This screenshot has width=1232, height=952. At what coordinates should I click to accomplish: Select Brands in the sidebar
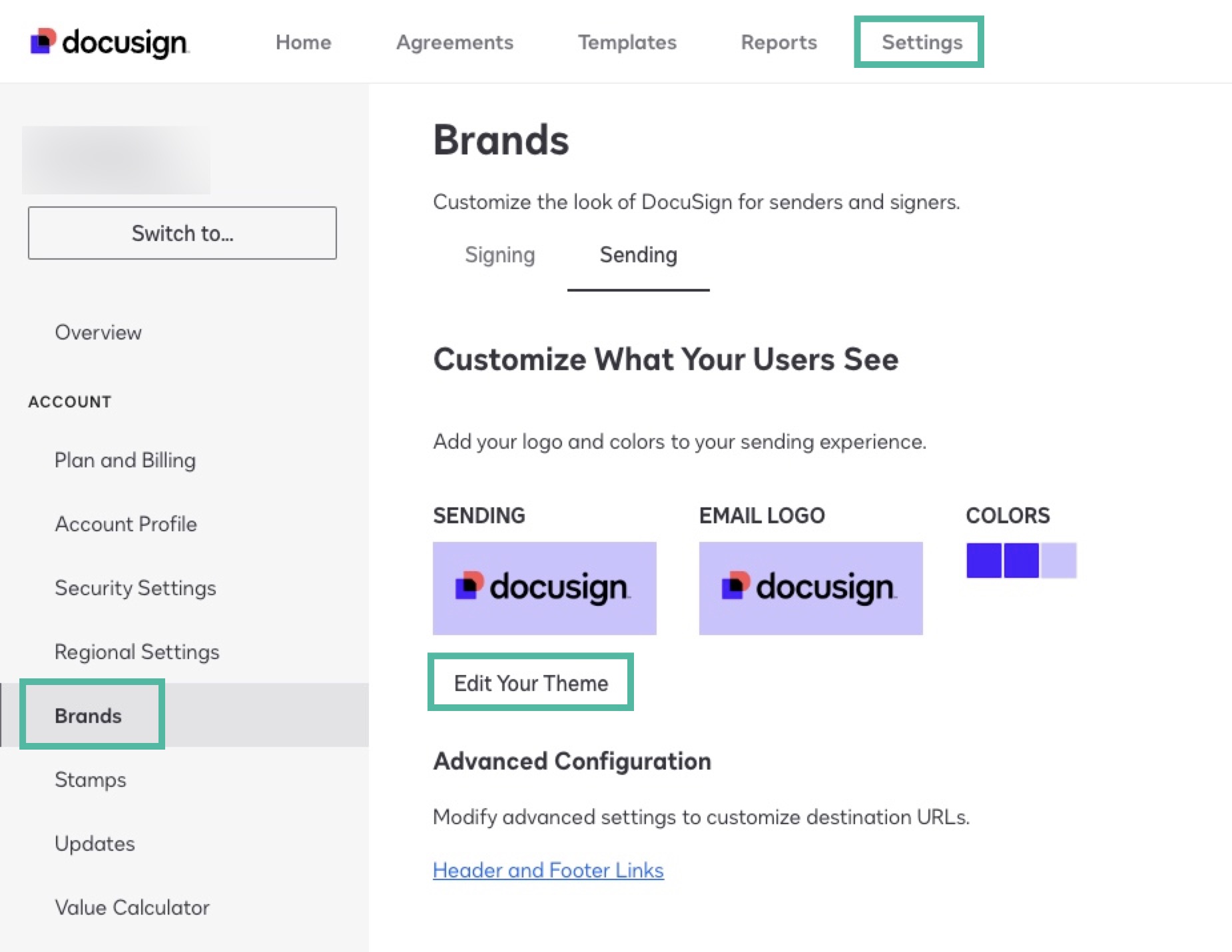[88, 715]
